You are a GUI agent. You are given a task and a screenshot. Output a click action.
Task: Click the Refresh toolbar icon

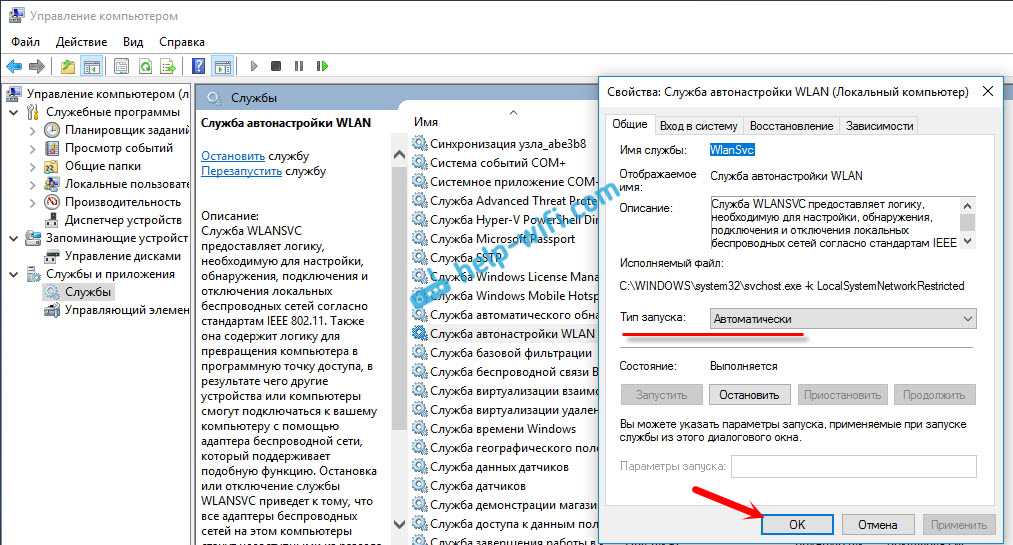145,66
